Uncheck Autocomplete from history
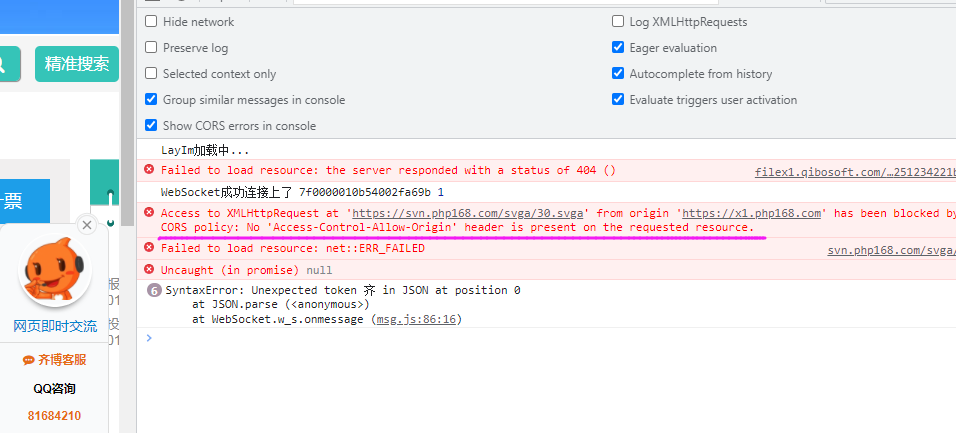The image size is (956, 433). 618,74
